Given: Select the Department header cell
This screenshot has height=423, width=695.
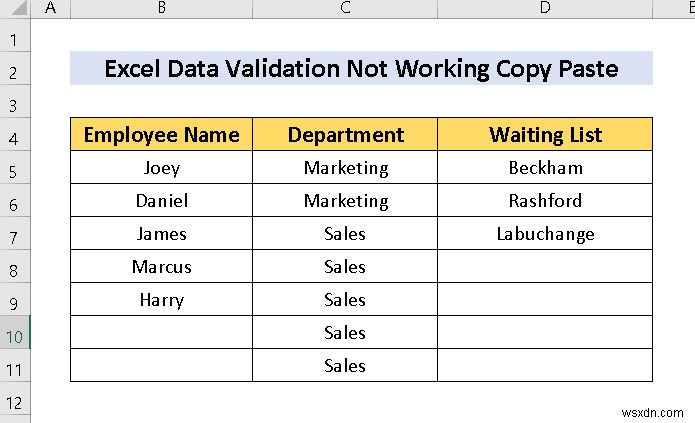Looking at the screenshot, I should [x=345, y=135].
